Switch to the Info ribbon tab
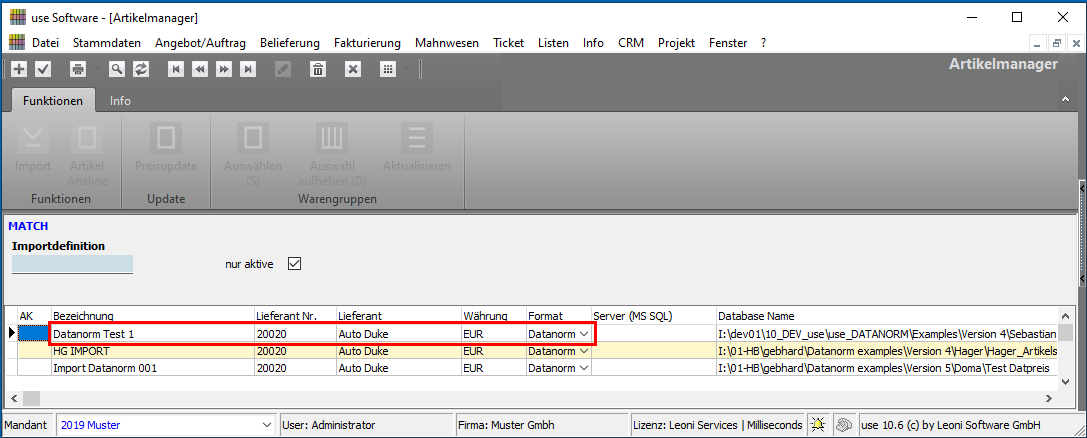This screenshot has height=438, width=1087. tap(120, 100)
